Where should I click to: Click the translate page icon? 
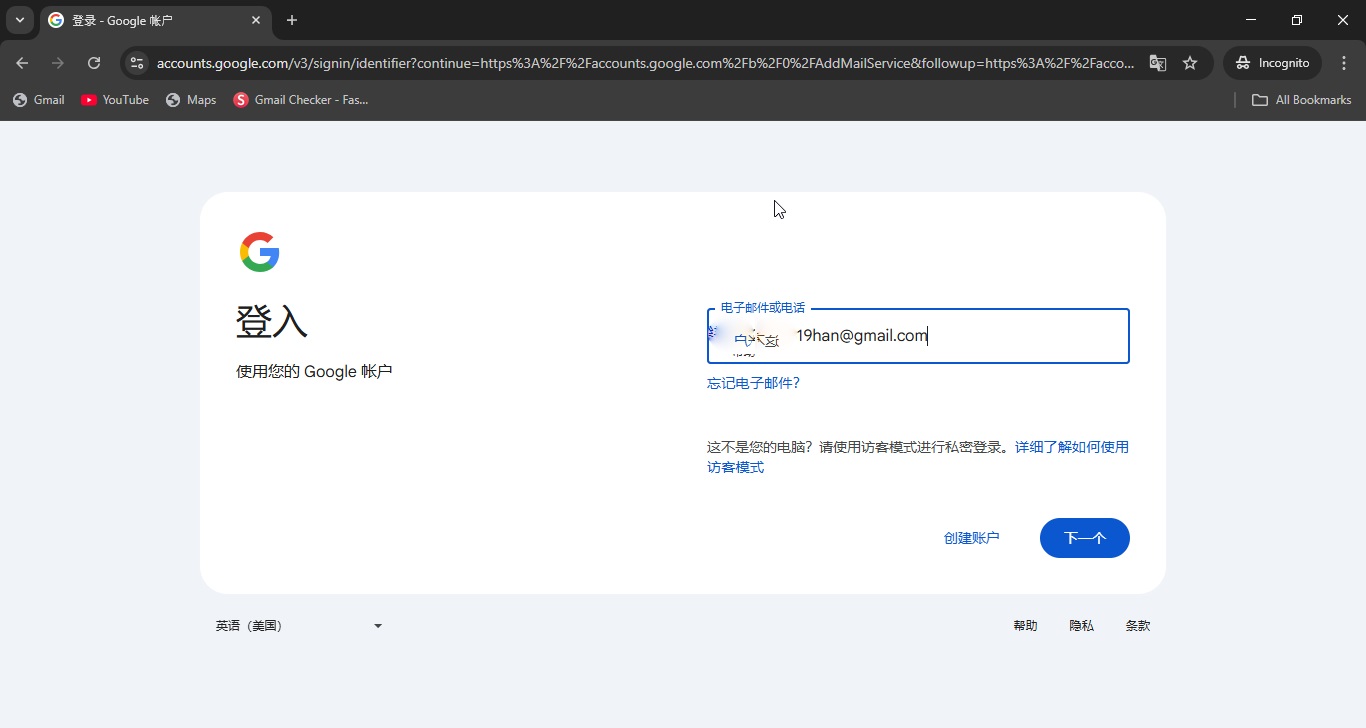click(1157, 63)
